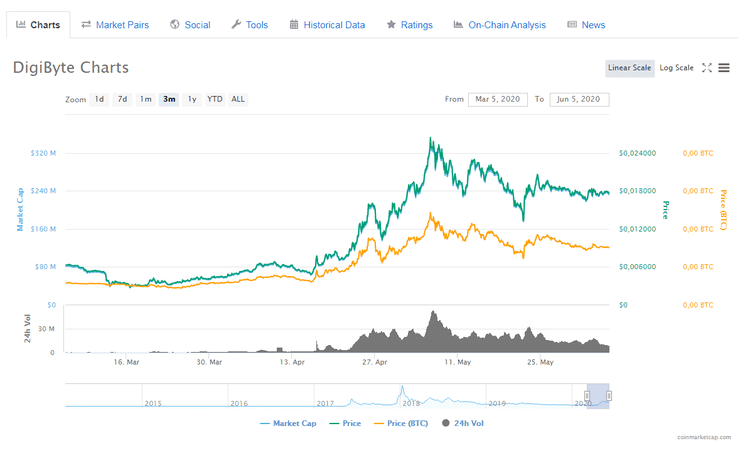The image size is (750, 458).
Task: Click the News tab newspaper icon
Action: coord(572,25)
